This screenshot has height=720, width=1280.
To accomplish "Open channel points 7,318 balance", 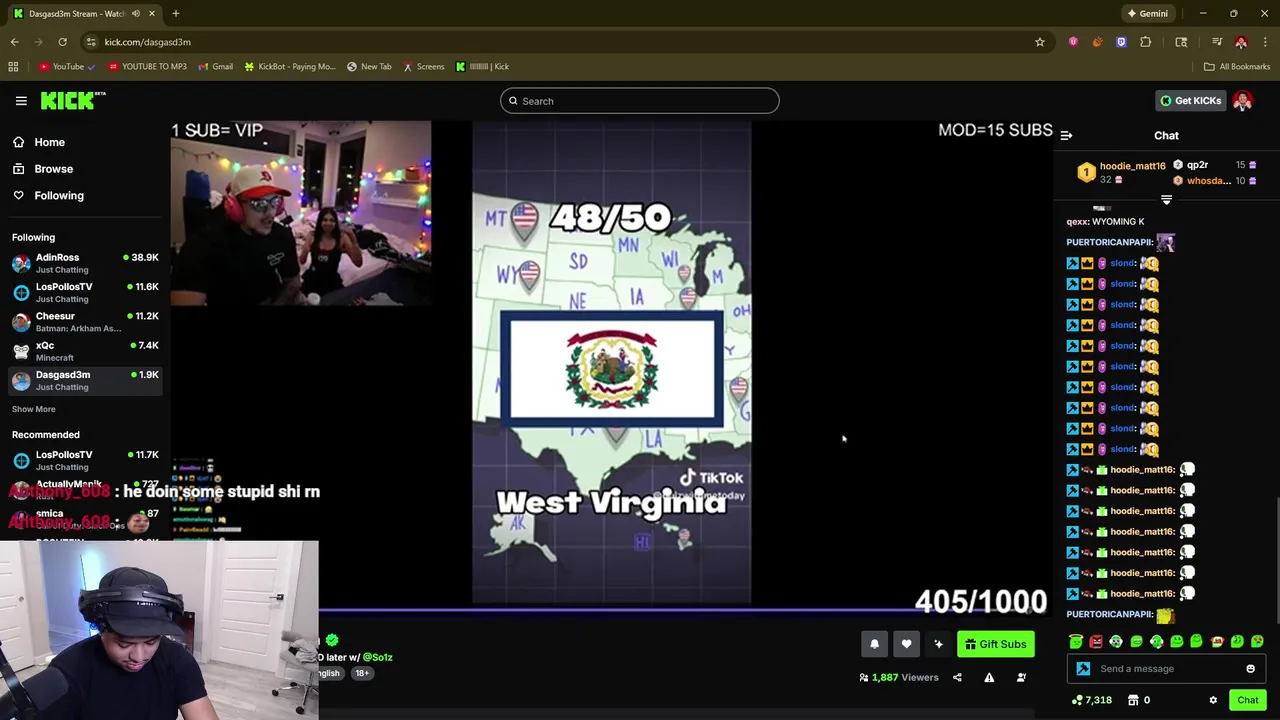I will [x=1091, y=700].
